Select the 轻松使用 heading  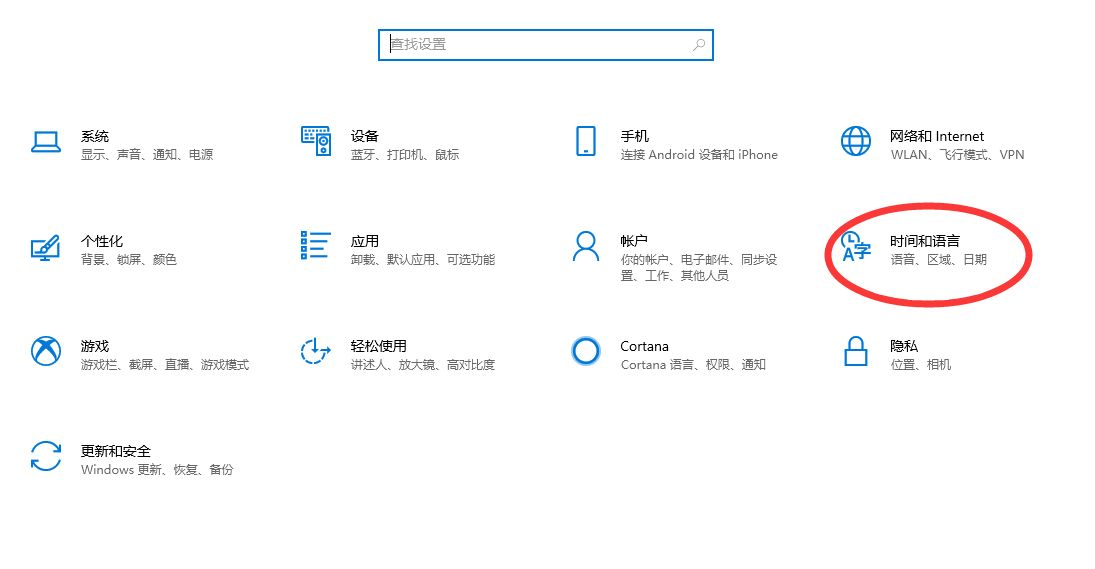point(379,346)
